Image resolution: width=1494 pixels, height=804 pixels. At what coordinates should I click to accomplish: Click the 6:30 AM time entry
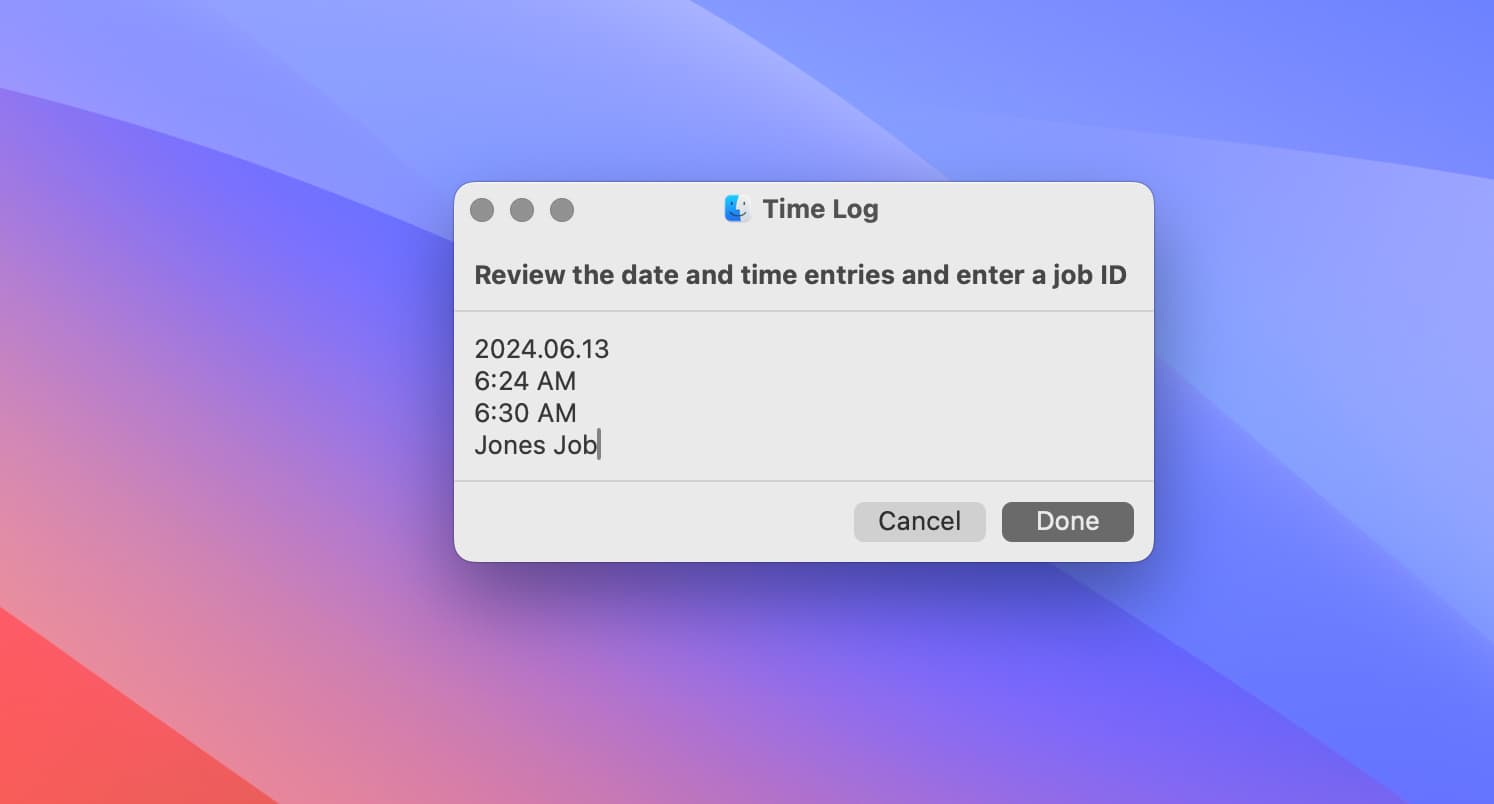pos(525,413)
